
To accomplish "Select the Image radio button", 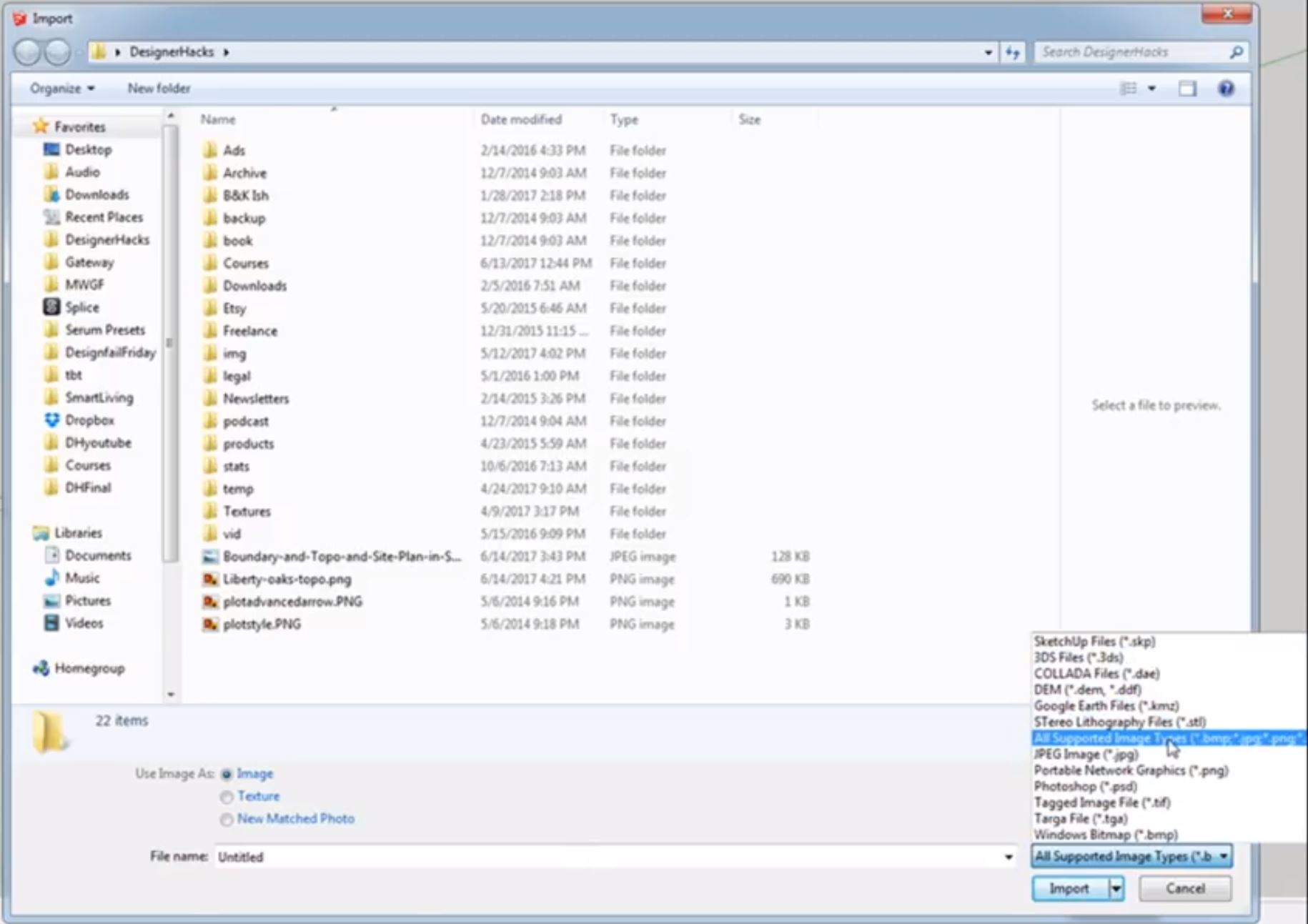I will tap(227, 774).
